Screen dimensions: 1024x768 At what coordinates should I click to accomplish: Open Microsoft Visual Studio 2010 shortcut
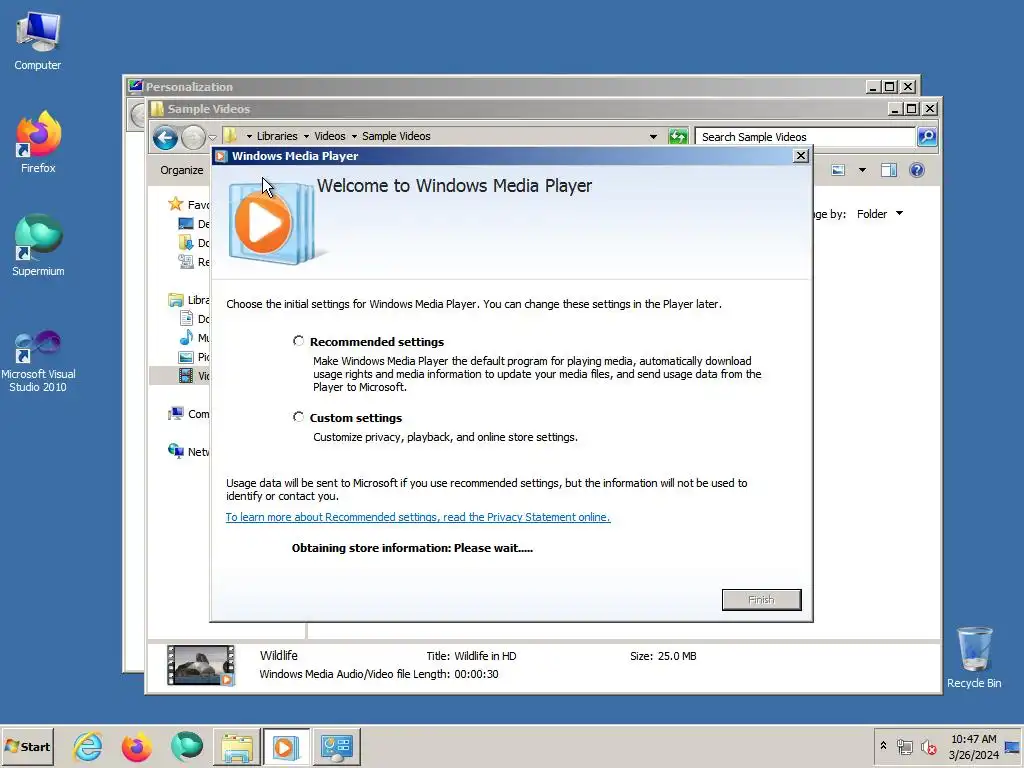[38, 361]
